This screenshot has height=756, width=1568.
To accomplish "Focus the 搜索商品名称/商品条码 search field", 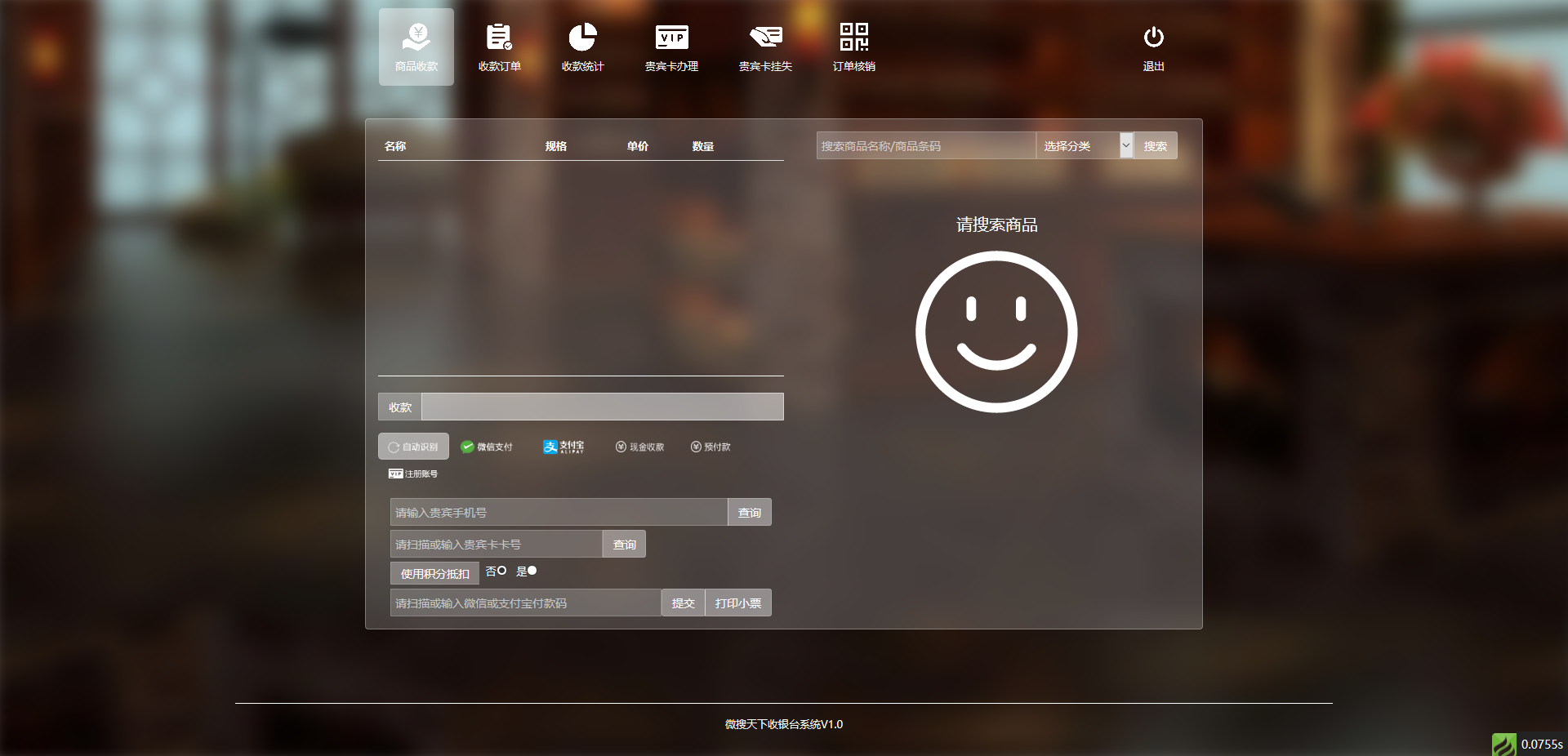I will pos(925,146).
